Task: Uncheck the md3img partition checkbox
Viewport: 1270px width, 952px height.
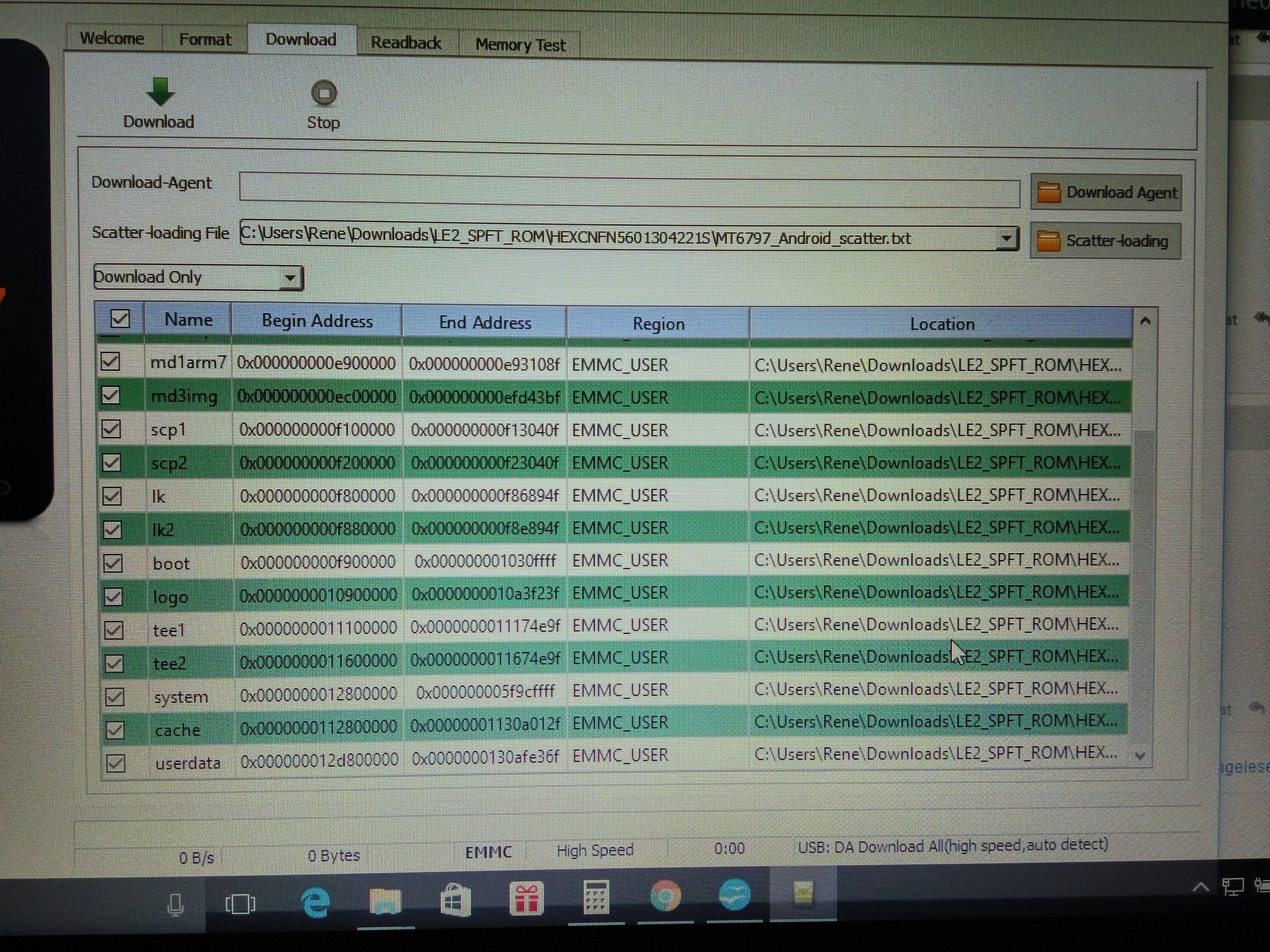Action: point(110,395)
